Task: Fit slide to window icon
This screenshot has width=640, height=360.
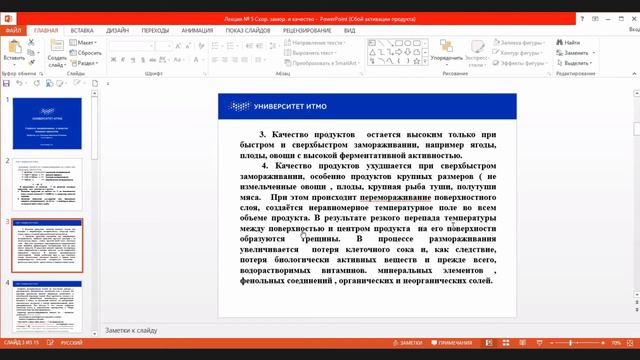Action: (630, 343)
